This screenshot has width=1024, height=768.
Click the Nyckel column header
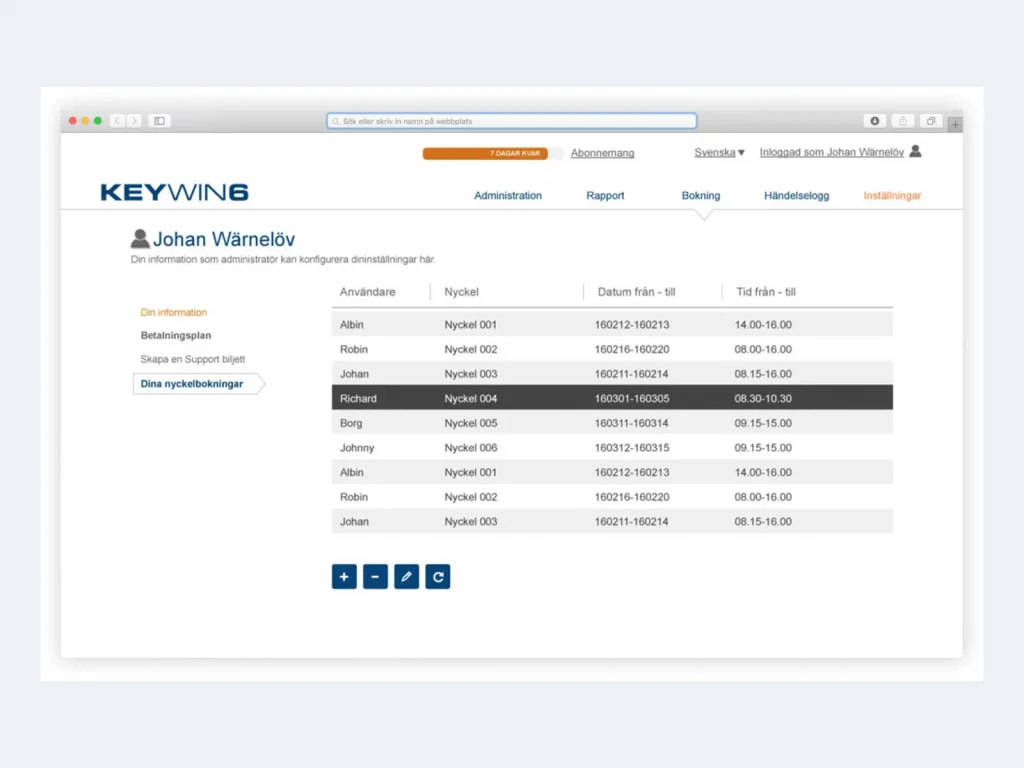click(x=461, y=292)
